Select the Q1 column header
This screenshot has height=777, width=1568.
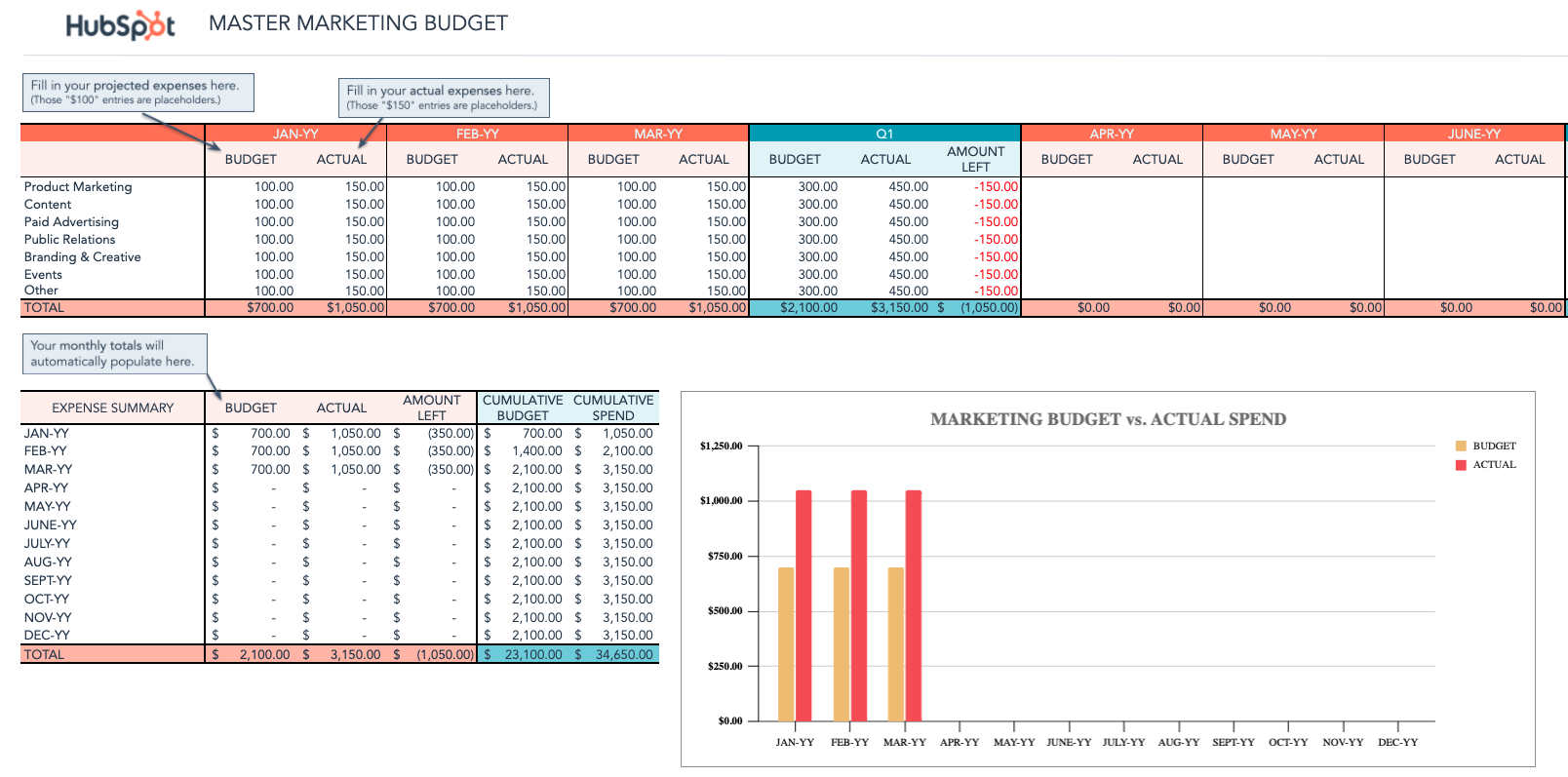tap(884, 134)
